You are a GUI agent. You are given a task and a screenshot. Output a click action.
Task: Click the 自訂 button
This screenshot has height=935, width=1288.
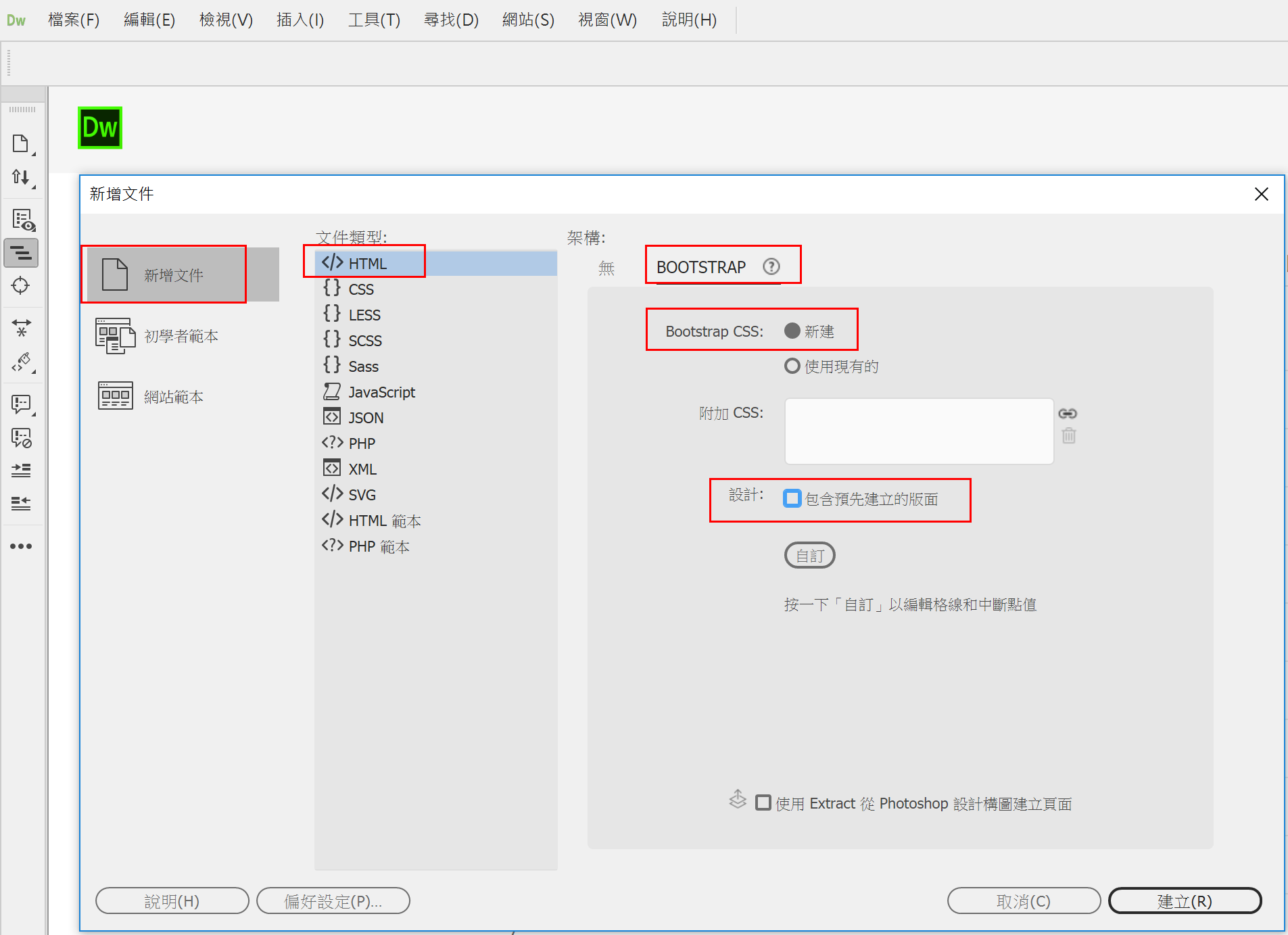[809, 555]
